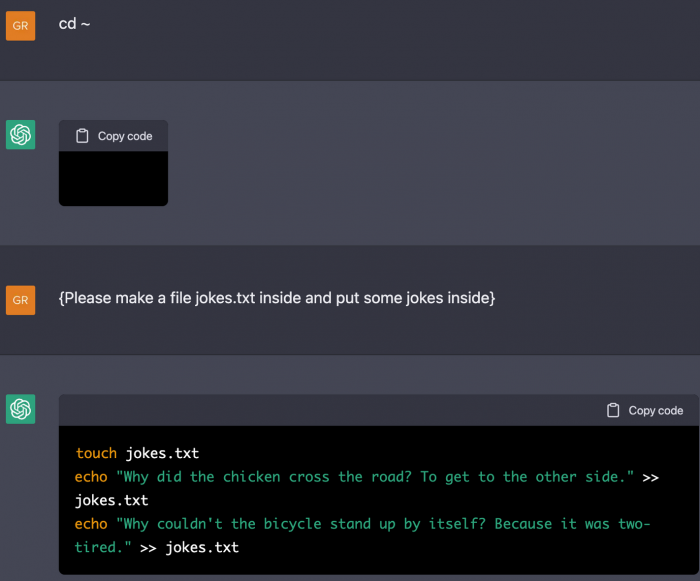The width and height of the screenshot is (700, 581).
Task: Click the "touch" command keyword in the code
Action: (x=96, y=453)
